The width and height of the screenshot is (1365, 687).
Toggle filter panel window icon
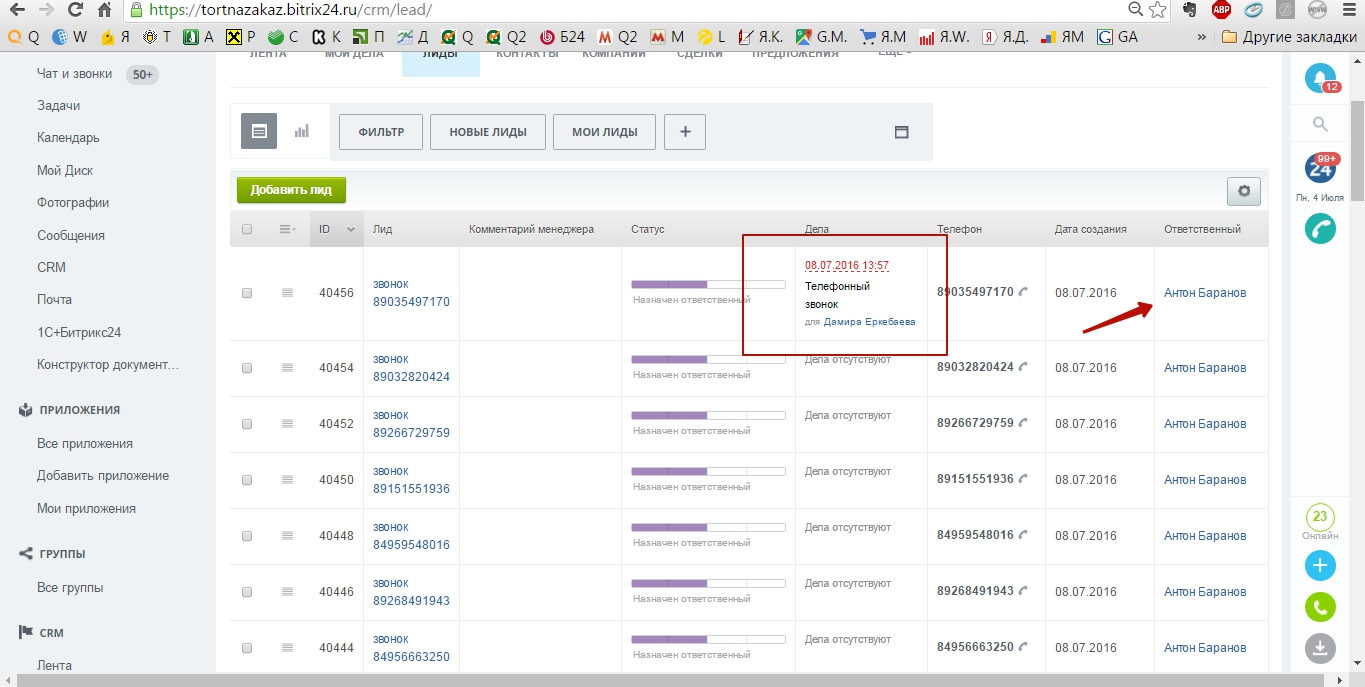[901, 132]
